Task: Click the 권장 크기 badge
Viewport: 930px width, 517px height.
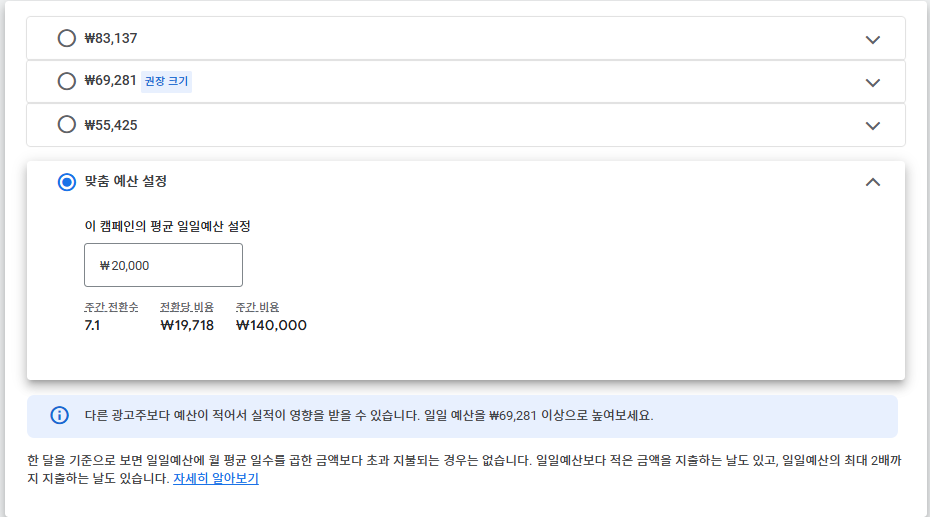Action: point(166,81)
